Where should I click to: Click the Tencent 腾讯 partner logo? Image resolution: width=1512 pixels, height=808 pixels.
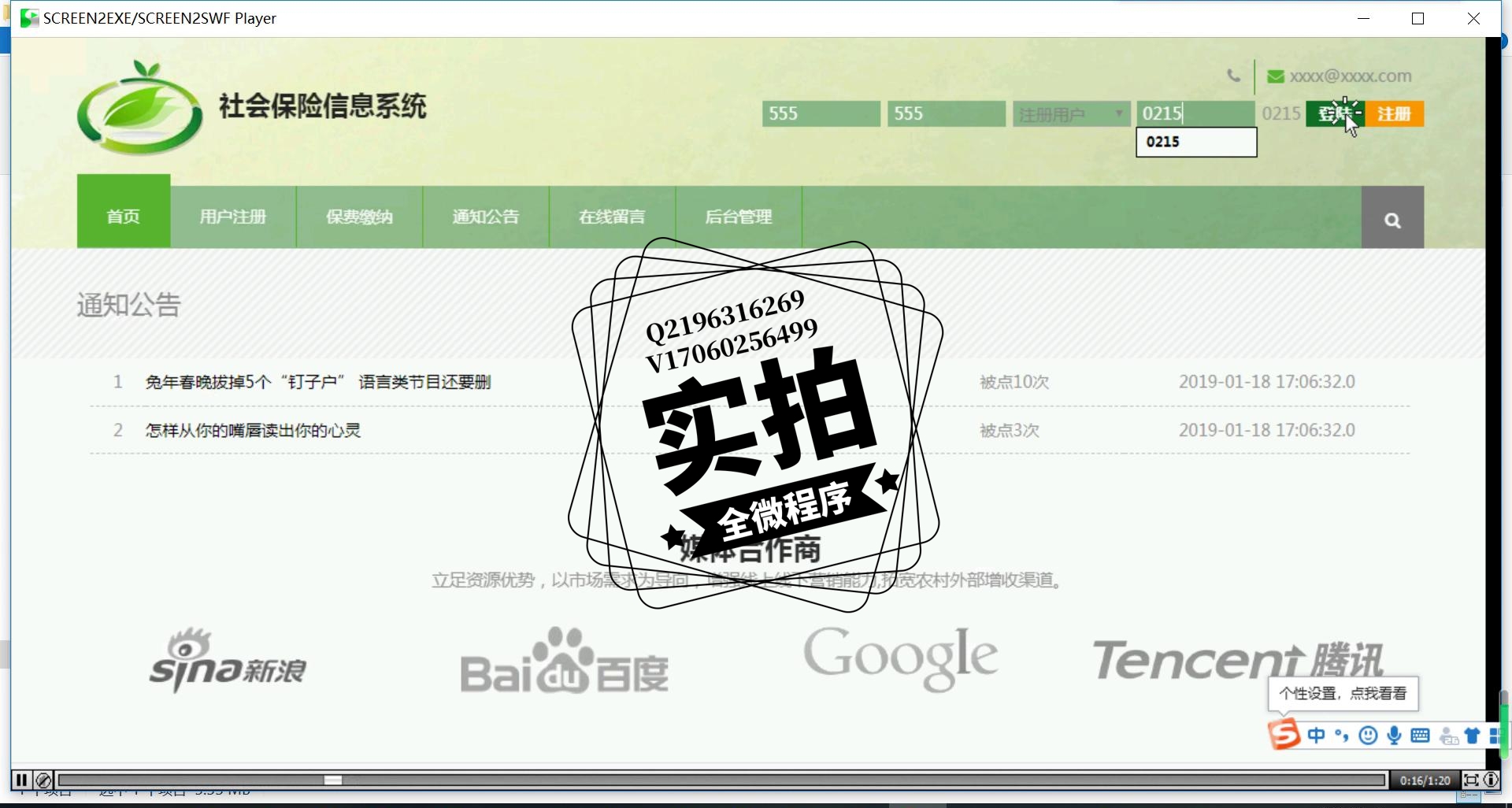[1238, 660]
